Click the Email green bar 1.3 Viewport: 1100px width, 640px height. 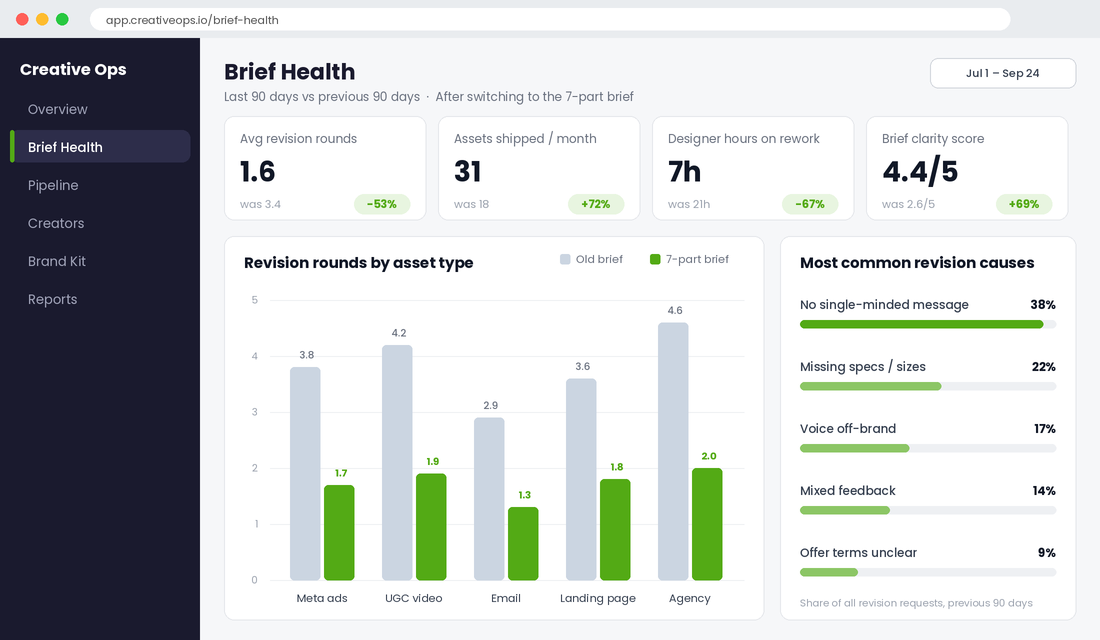[523, 544]
